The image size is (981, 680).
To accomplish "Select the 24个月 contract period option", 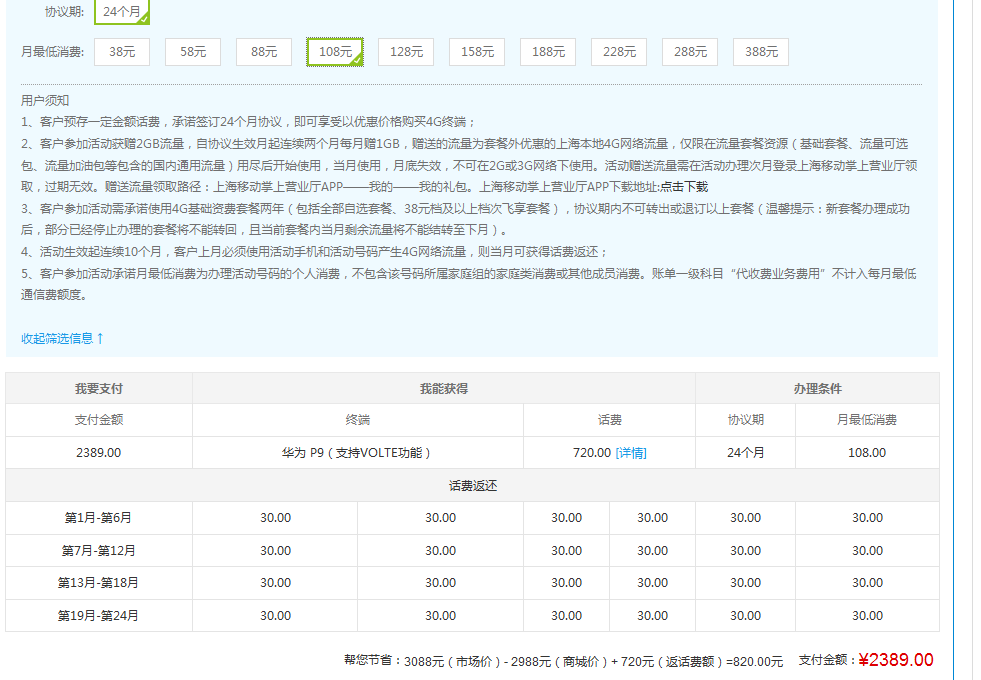I will click(x=122, y=11).
